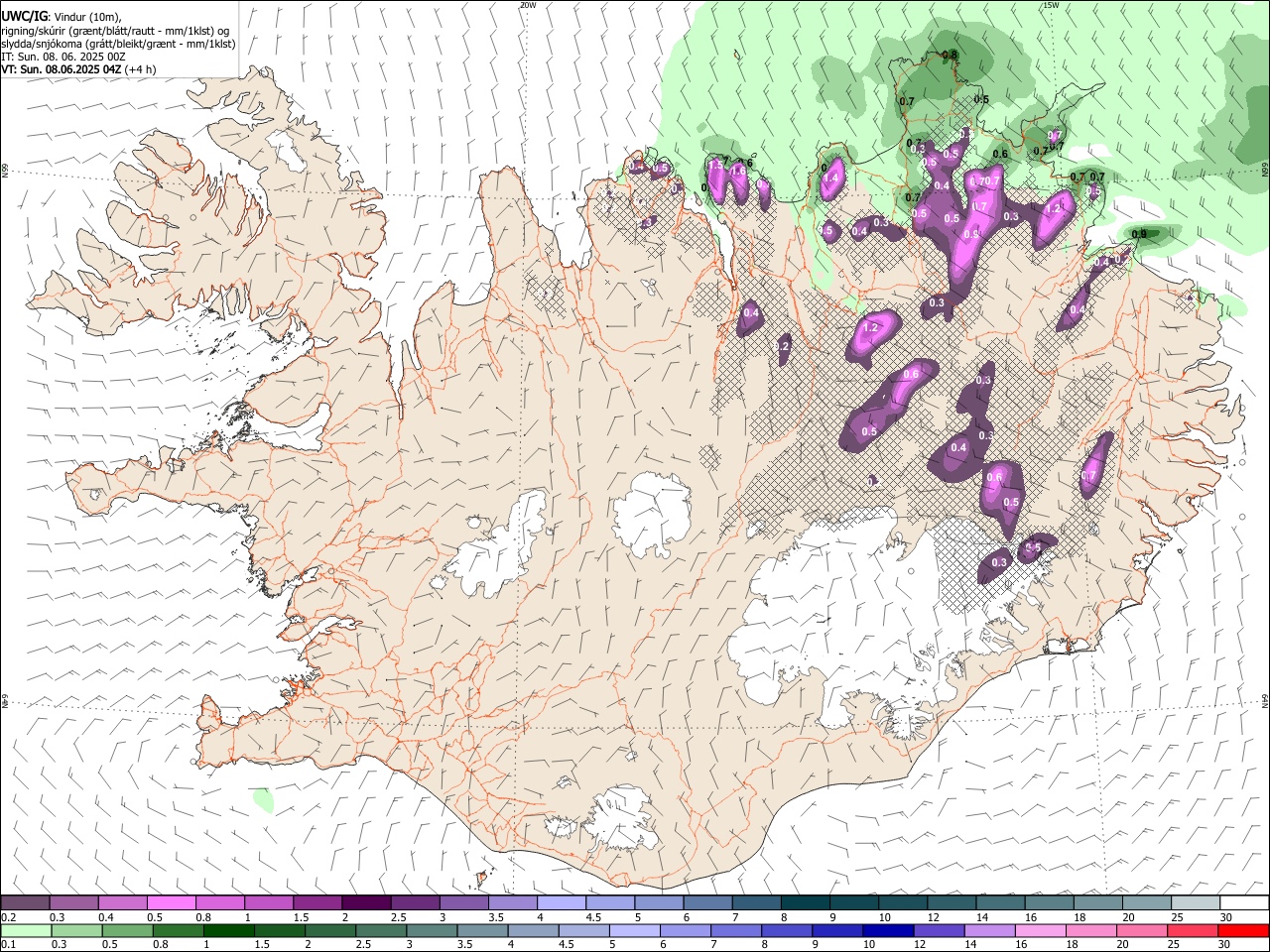Pick the rain legend swatch between 0.3 and 0.5
Image resolution: width=1270 pixels, height=952 pixels.
click(77, 930)
